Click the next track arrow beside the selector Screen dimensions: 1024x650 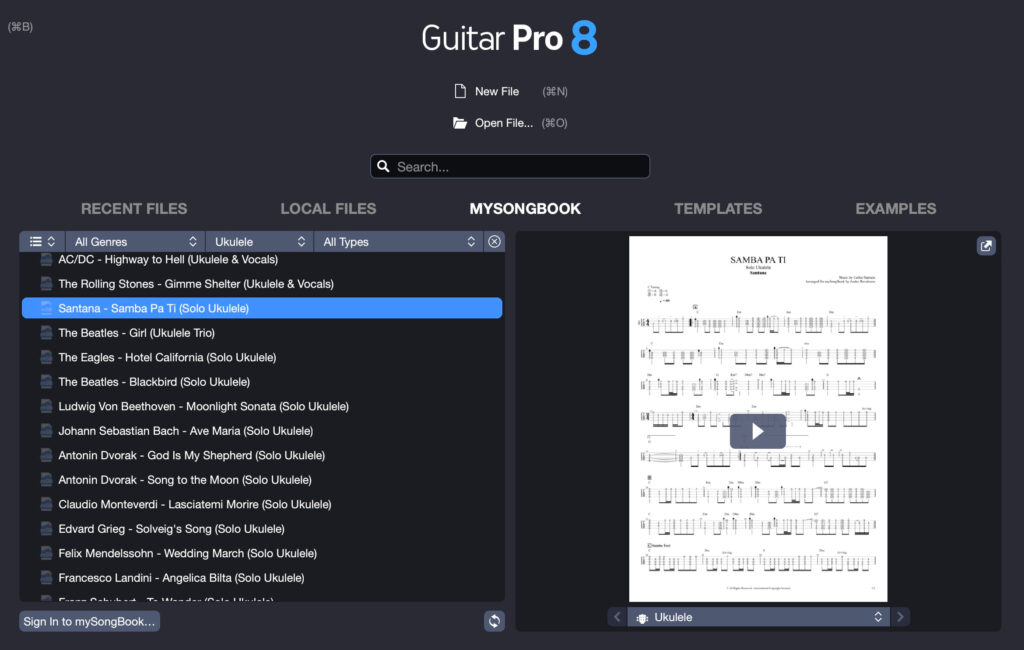tap(900, 617)
